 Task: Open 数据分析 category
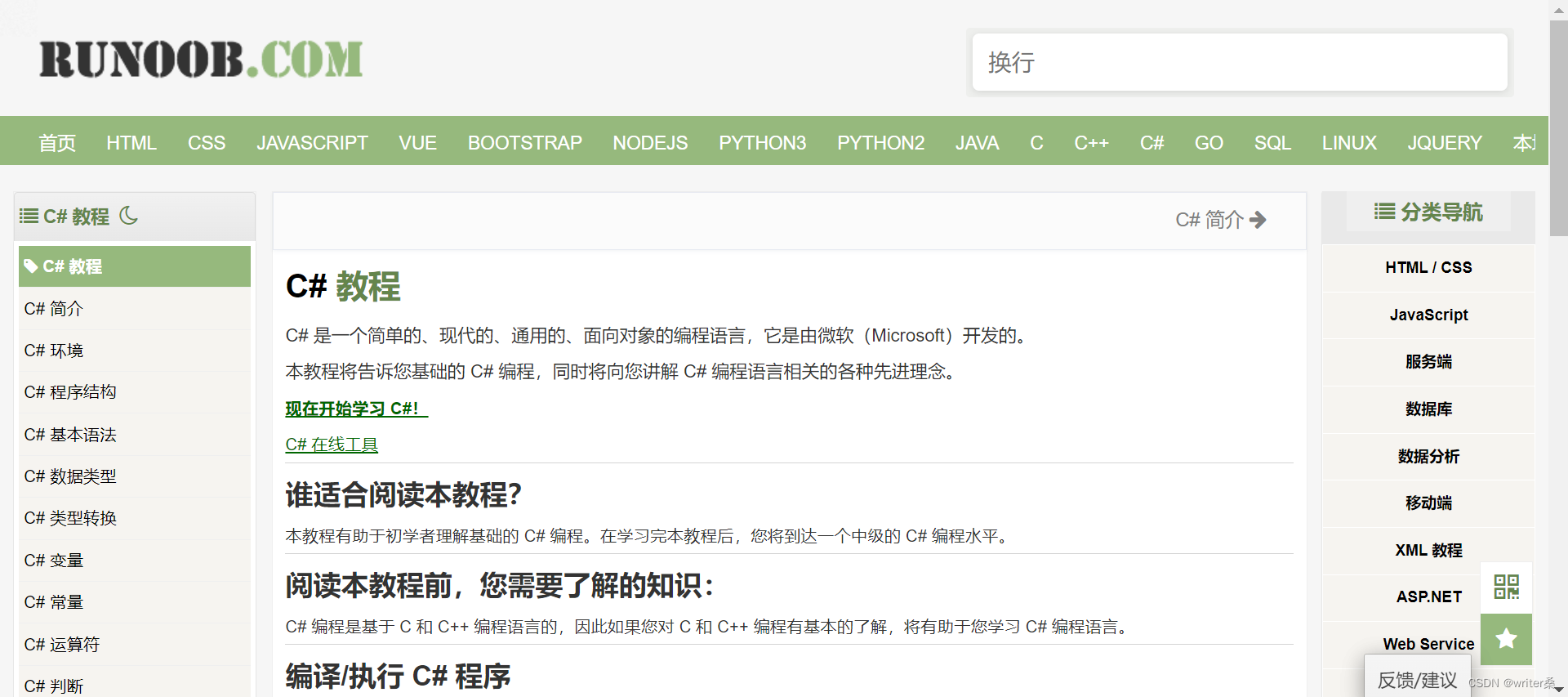(x=1428, y=456)
